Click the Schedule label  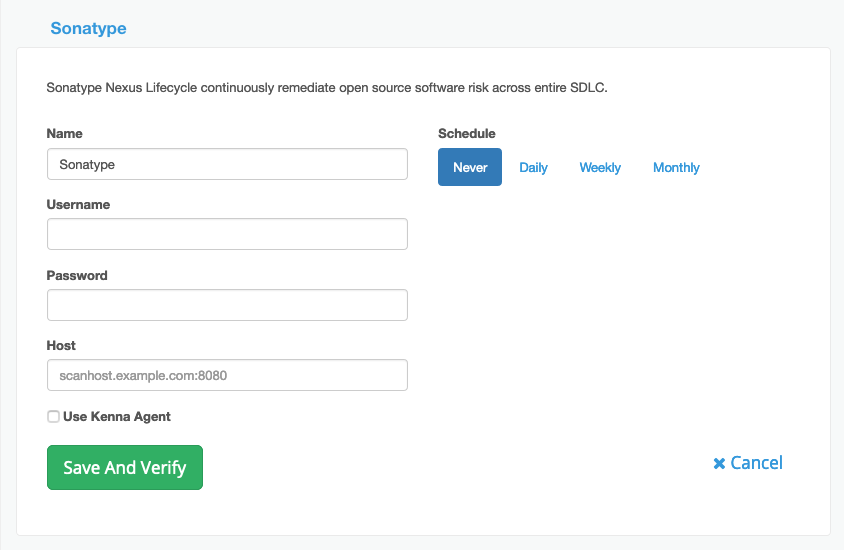(x=467, y=133)
